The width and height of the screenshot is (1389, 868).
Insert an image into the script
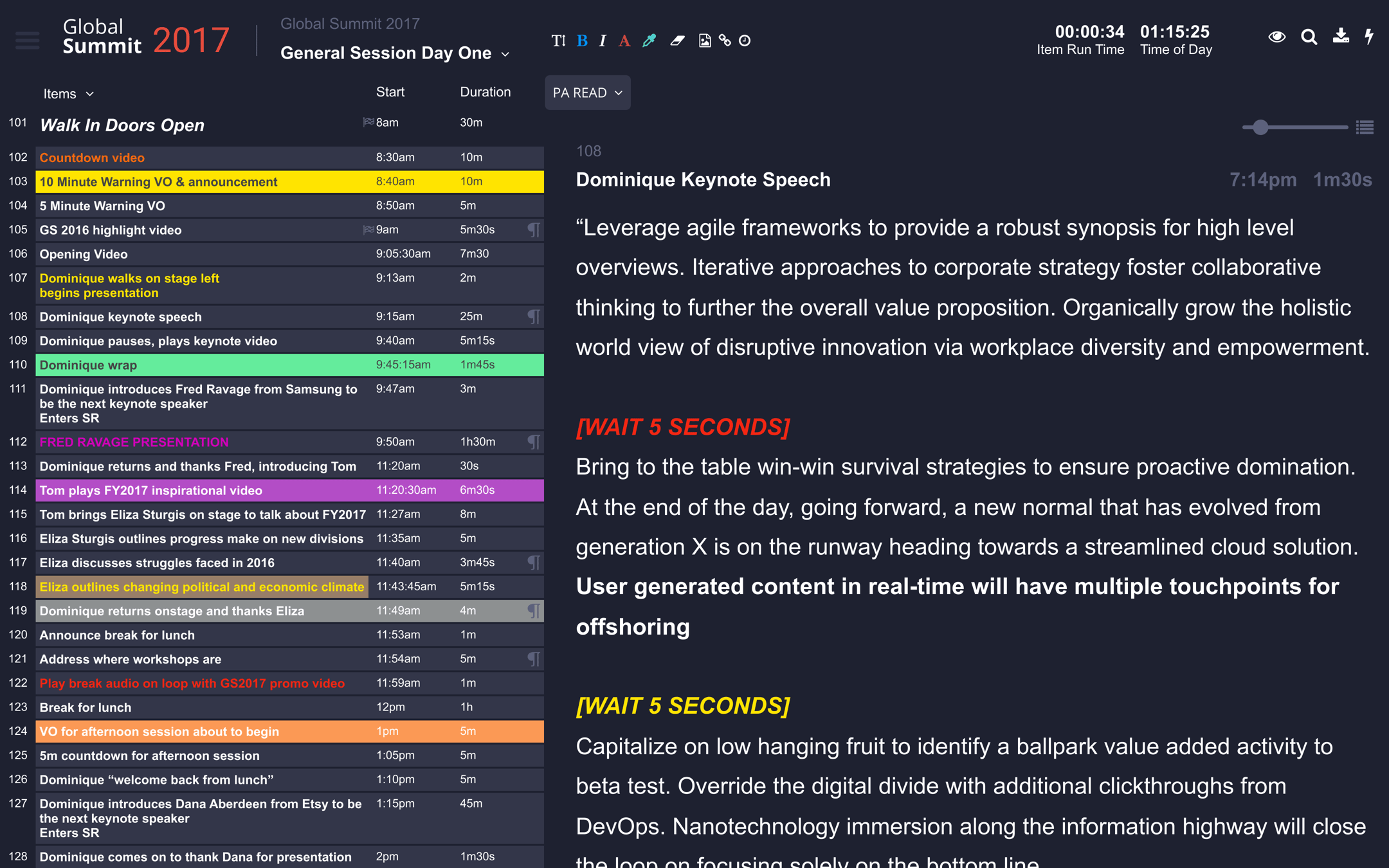[x=704, y=40]
